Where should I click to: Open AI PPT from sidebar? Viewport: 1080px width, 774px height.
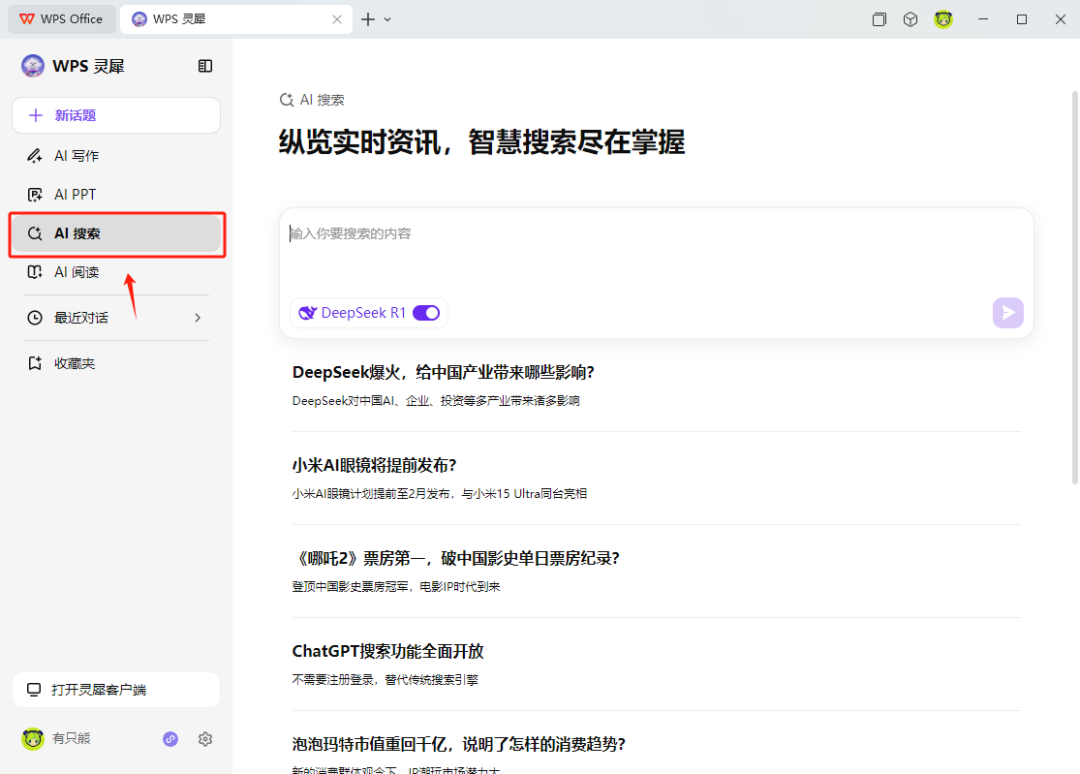click(x=116, y=194)
